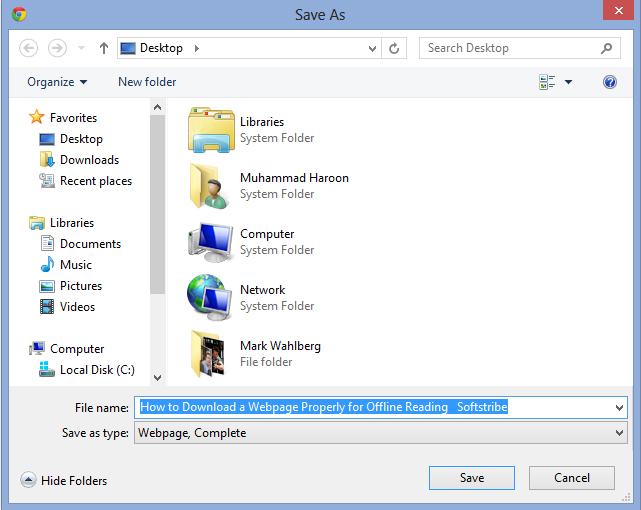Select Desktop under Favorites
Viewport: 641px width, 510px height.
click(71, 139)
